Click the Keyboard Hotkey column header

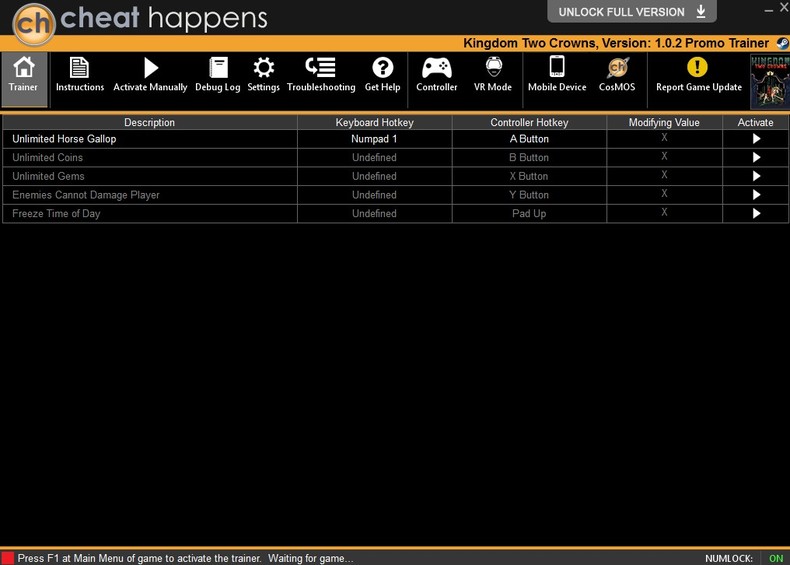pyautogui.click(x=374, y=122)
